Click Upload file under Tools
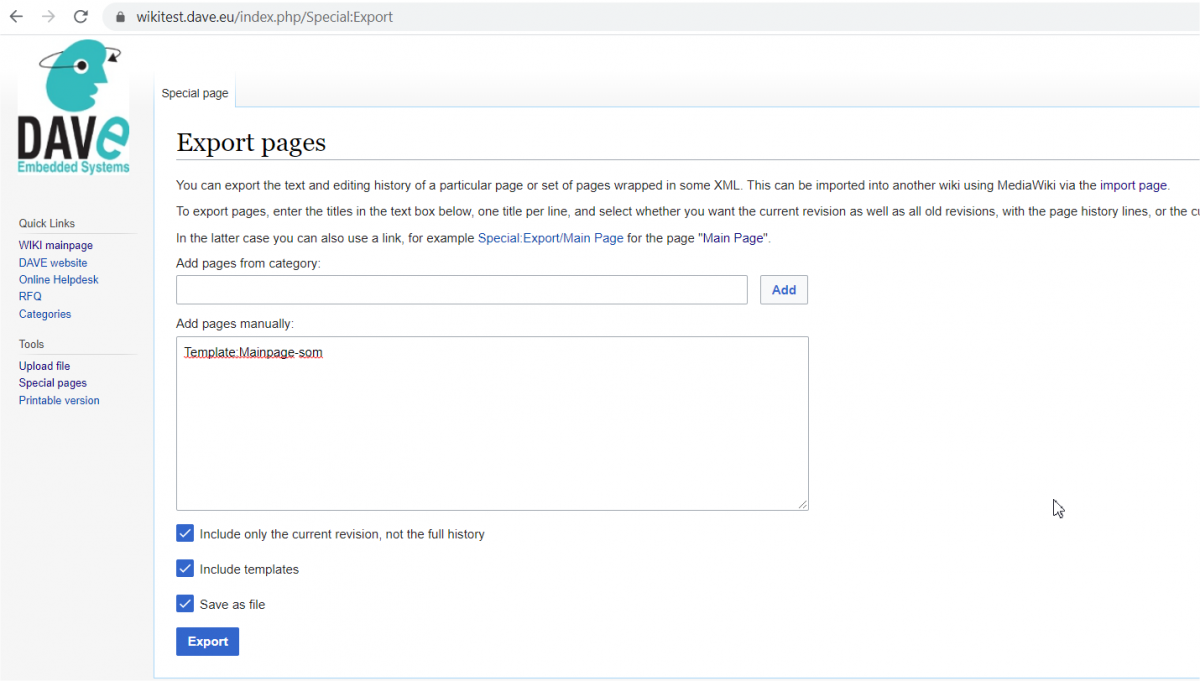 (44, 366)
